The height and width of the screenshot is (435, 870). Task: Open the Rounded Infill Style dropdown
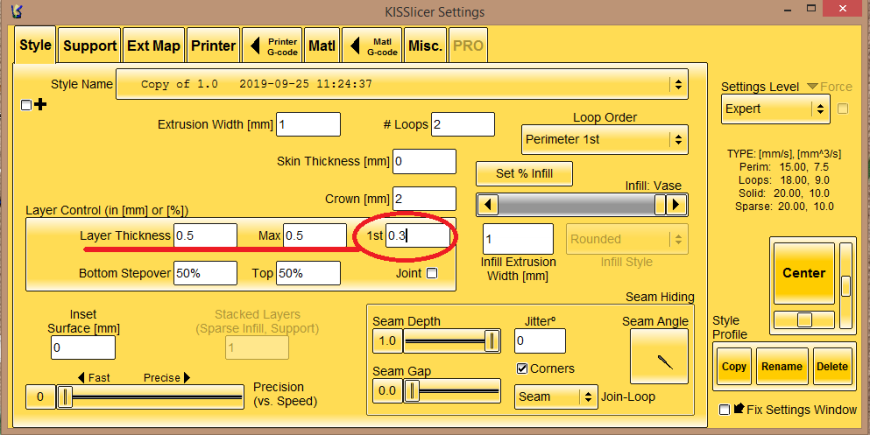point(627,239)
